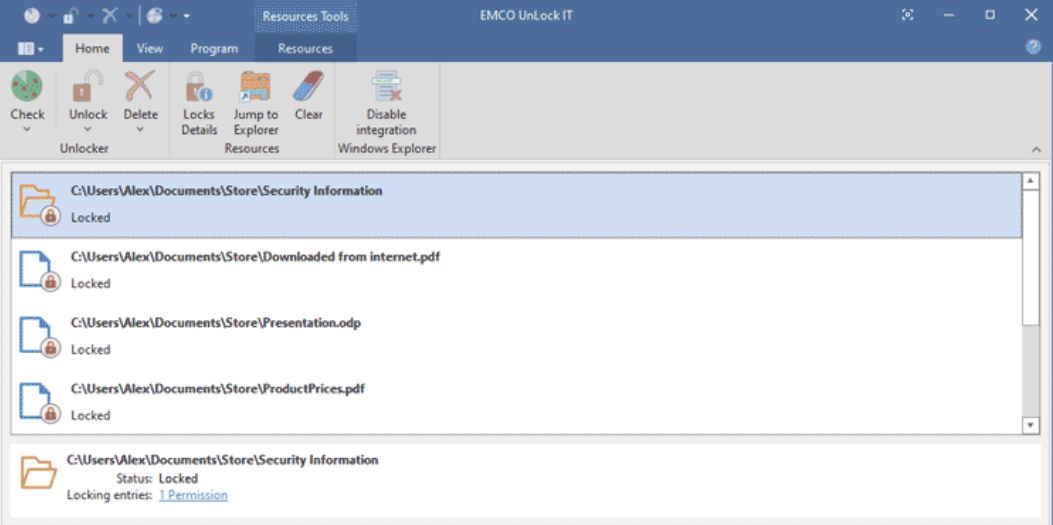Screen dimensions: 1053x525
Task: Click the Delete red X icon
Action: [x=140, y=87]
